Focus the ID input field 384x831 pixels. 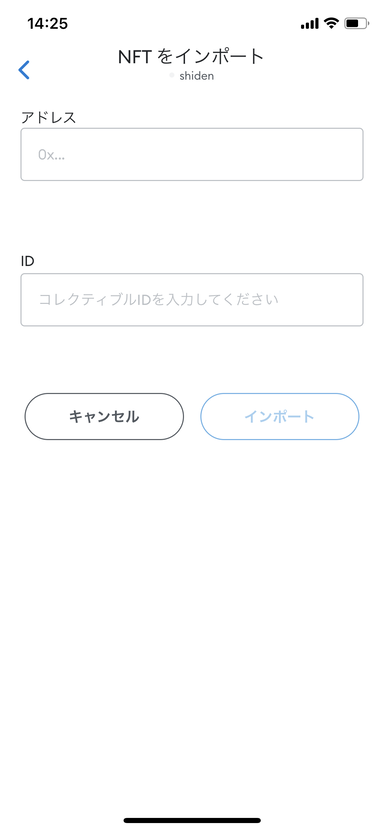pyautogui.click(x=192, y=299)
